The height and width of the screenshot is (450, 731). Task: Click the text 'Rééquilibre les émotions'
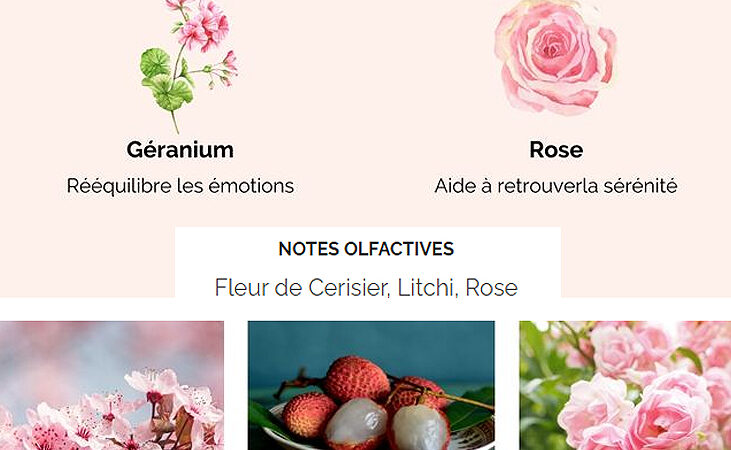[180, 186]
